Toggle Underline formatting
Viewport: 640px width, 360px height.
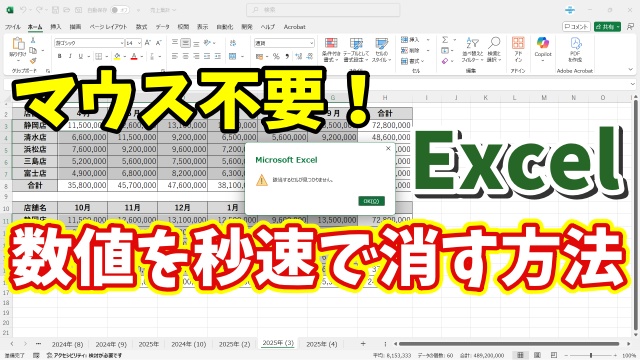[80, 56]
